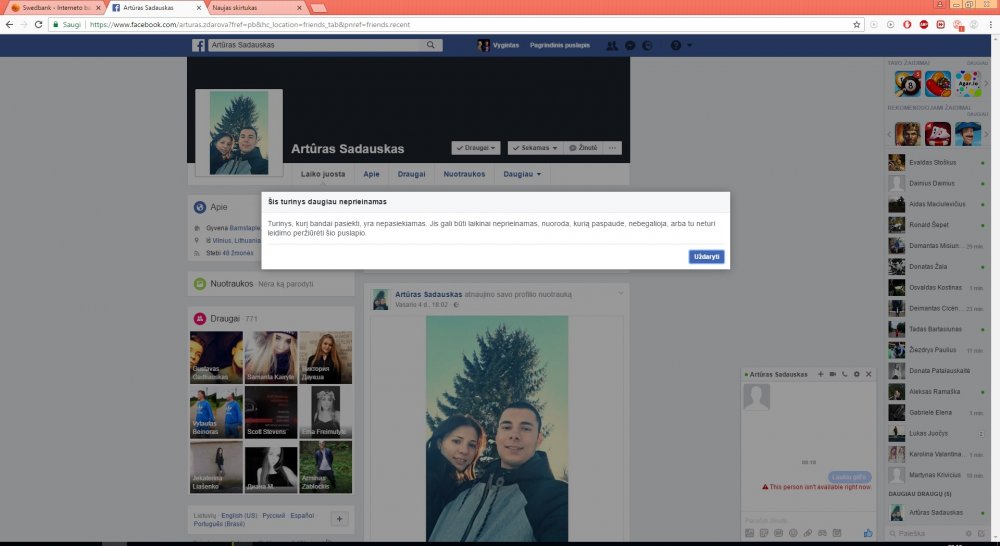Attach photo icon in chat toolbar

[750, 533]
